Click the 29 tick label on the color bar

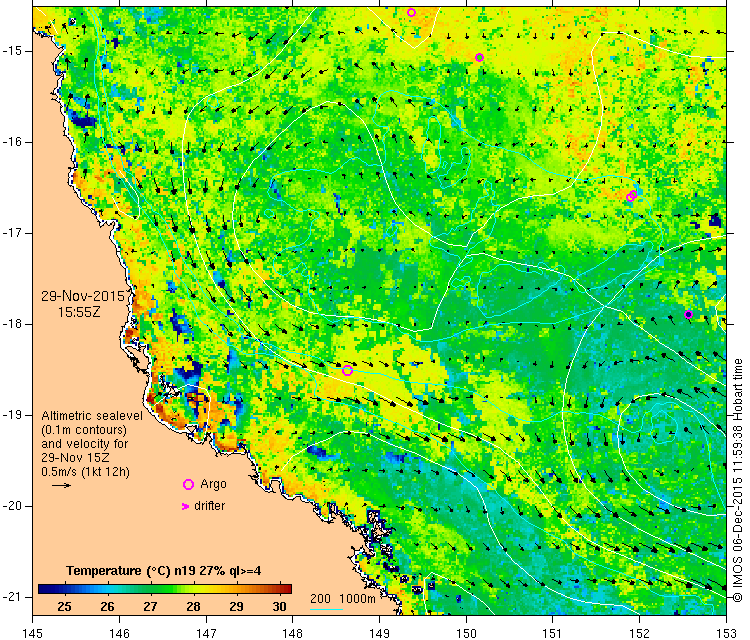click(236, 607)
